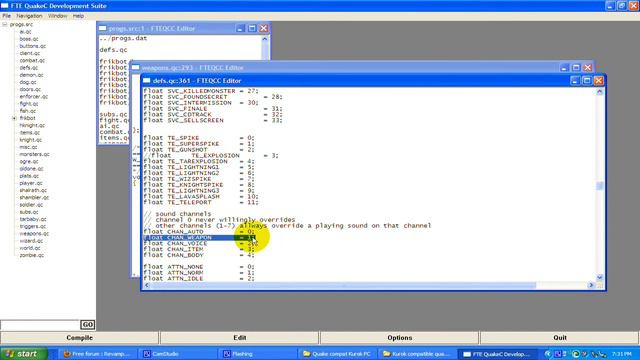Open the File menu
The height and width of the screenshot is (360, 640).
pyautogui.click(x=7, y=16)
